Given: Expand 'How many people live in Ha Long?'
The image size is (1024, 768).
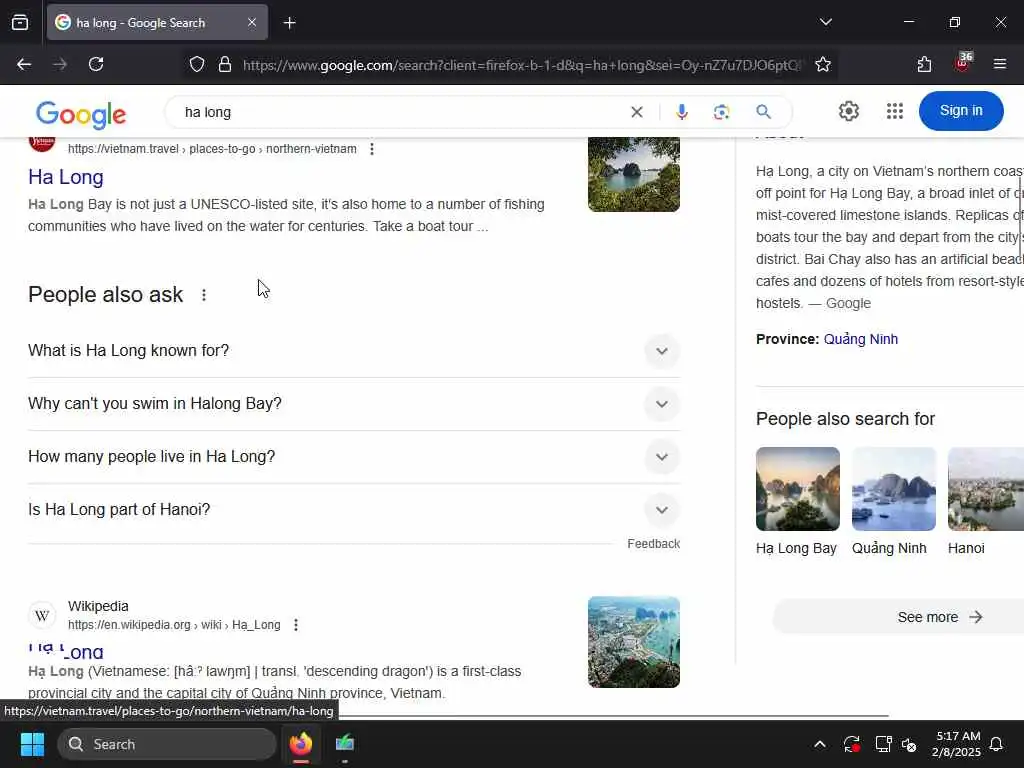Looking at the screenshot, I should click(x=353, y=456).
